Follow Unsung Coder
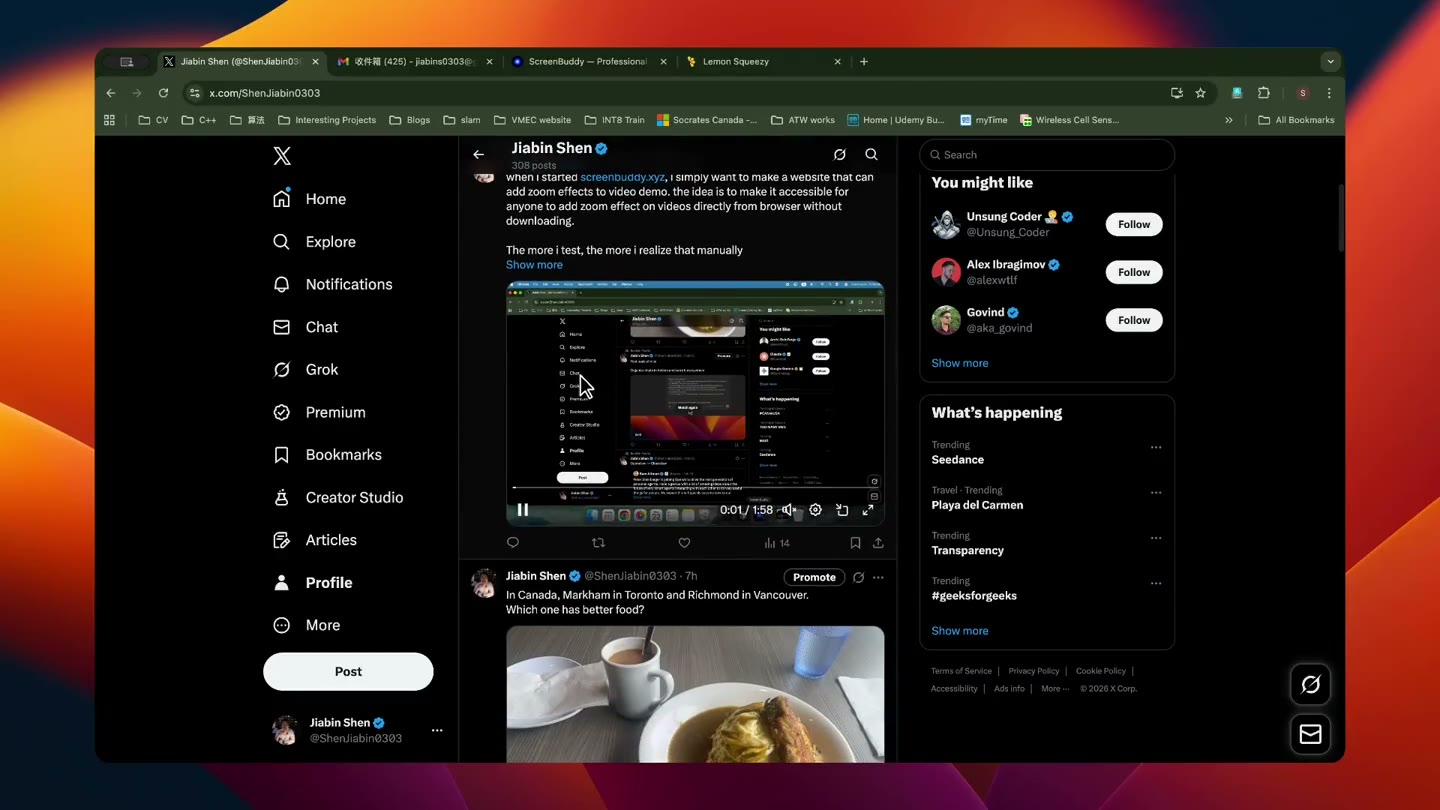Screen dimensions: 1440x810 coord(1134,224)
